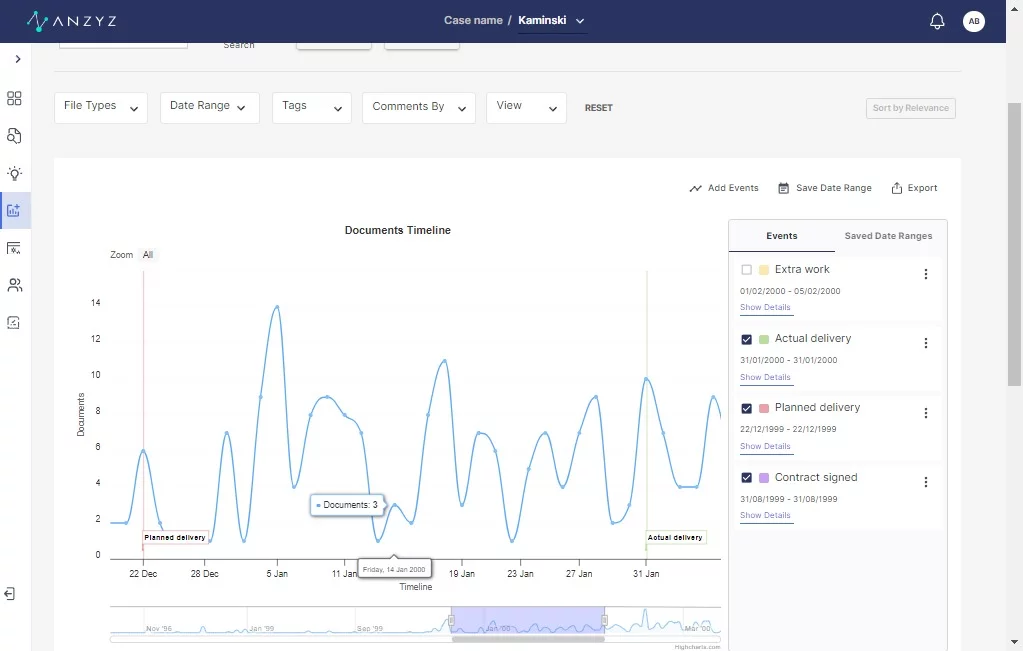Click the Planned delivery marker label on chart
The height and width of the screenshot is (651, 1023).
(175, 537)
